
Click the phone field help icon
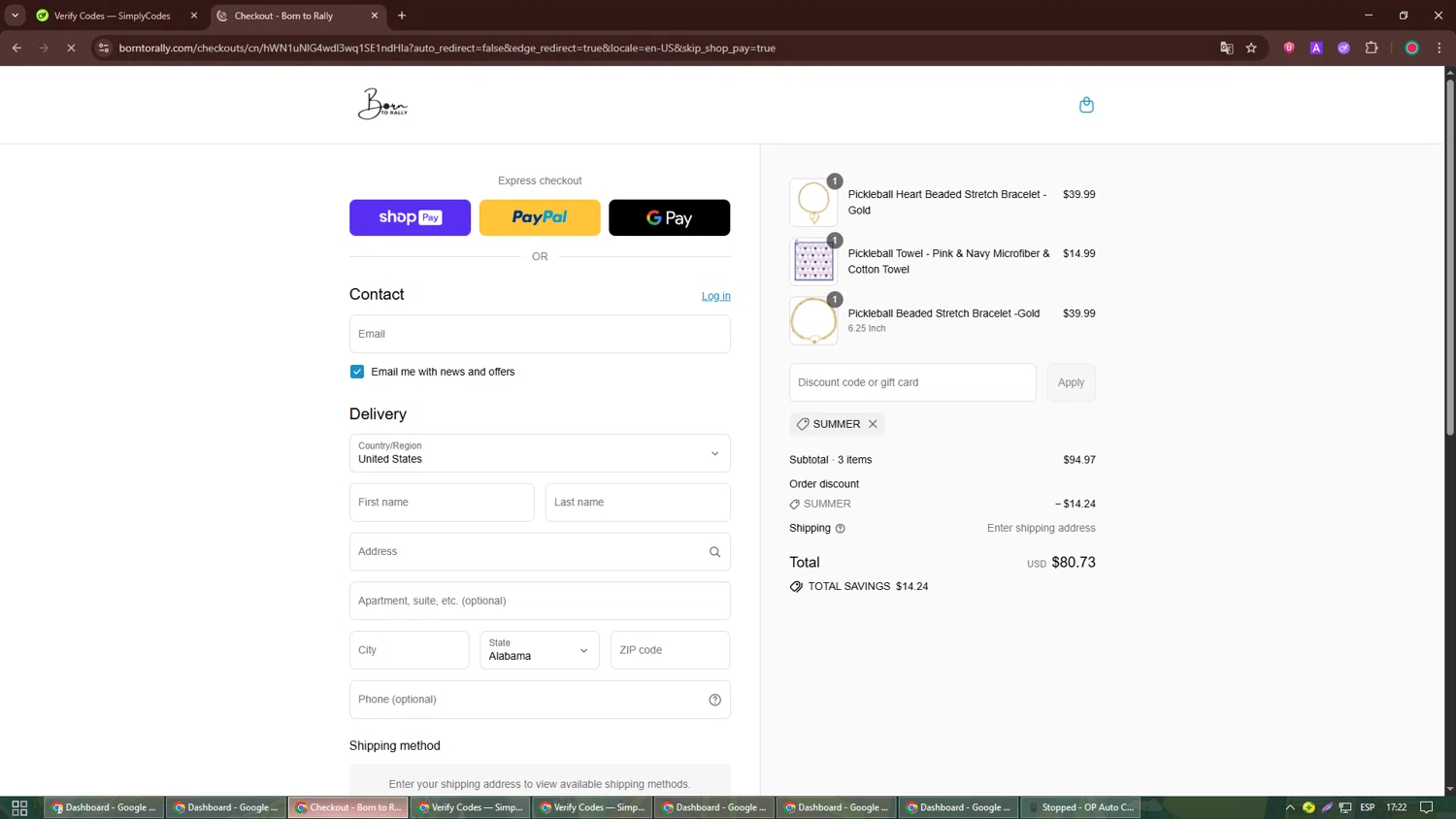[714, 700]
